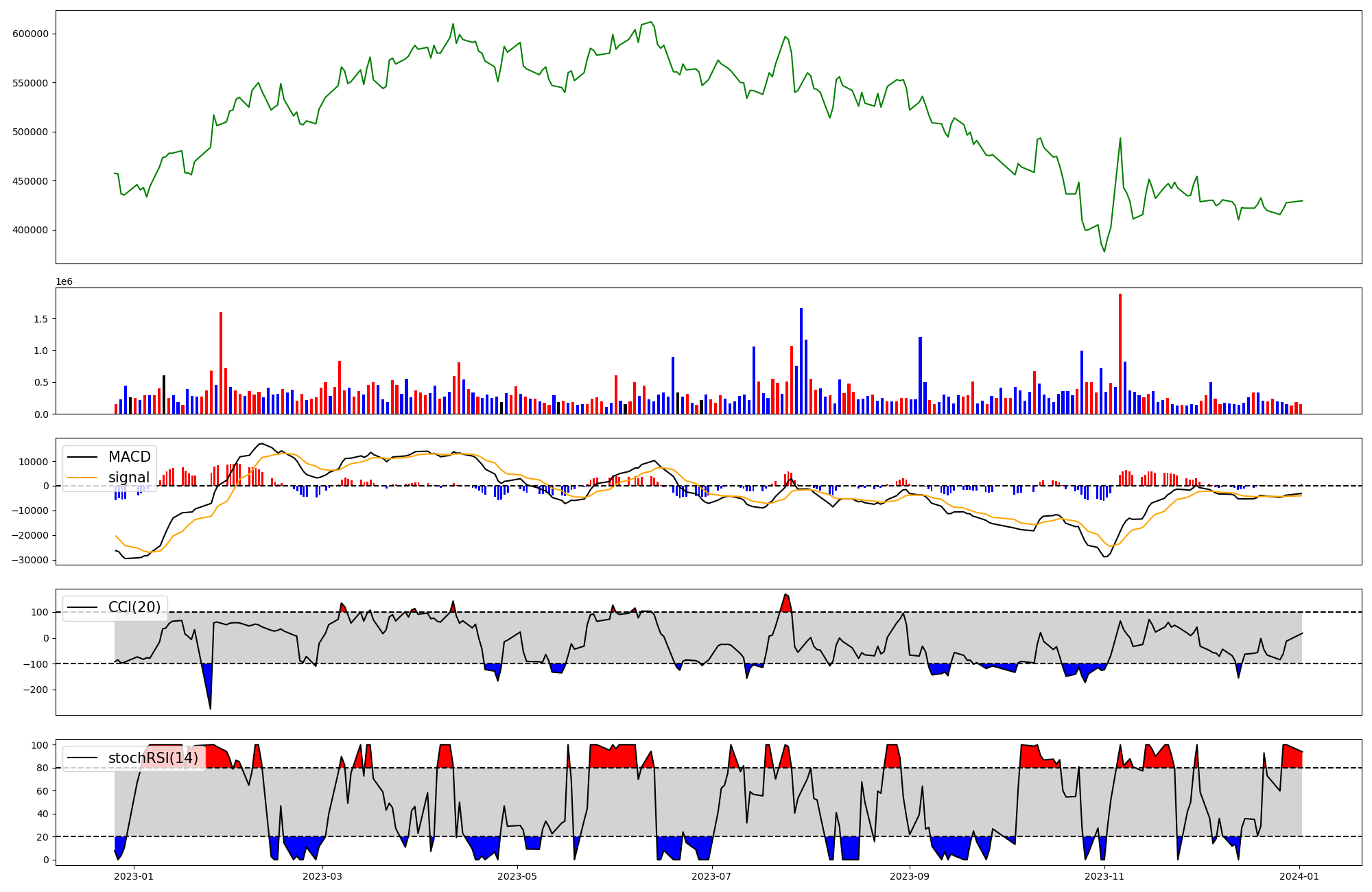Click the 2023-01 x-axis tick label
The width and height of the screenshot is (1372, 892).
pyautogui.click(x=133, y=876)
